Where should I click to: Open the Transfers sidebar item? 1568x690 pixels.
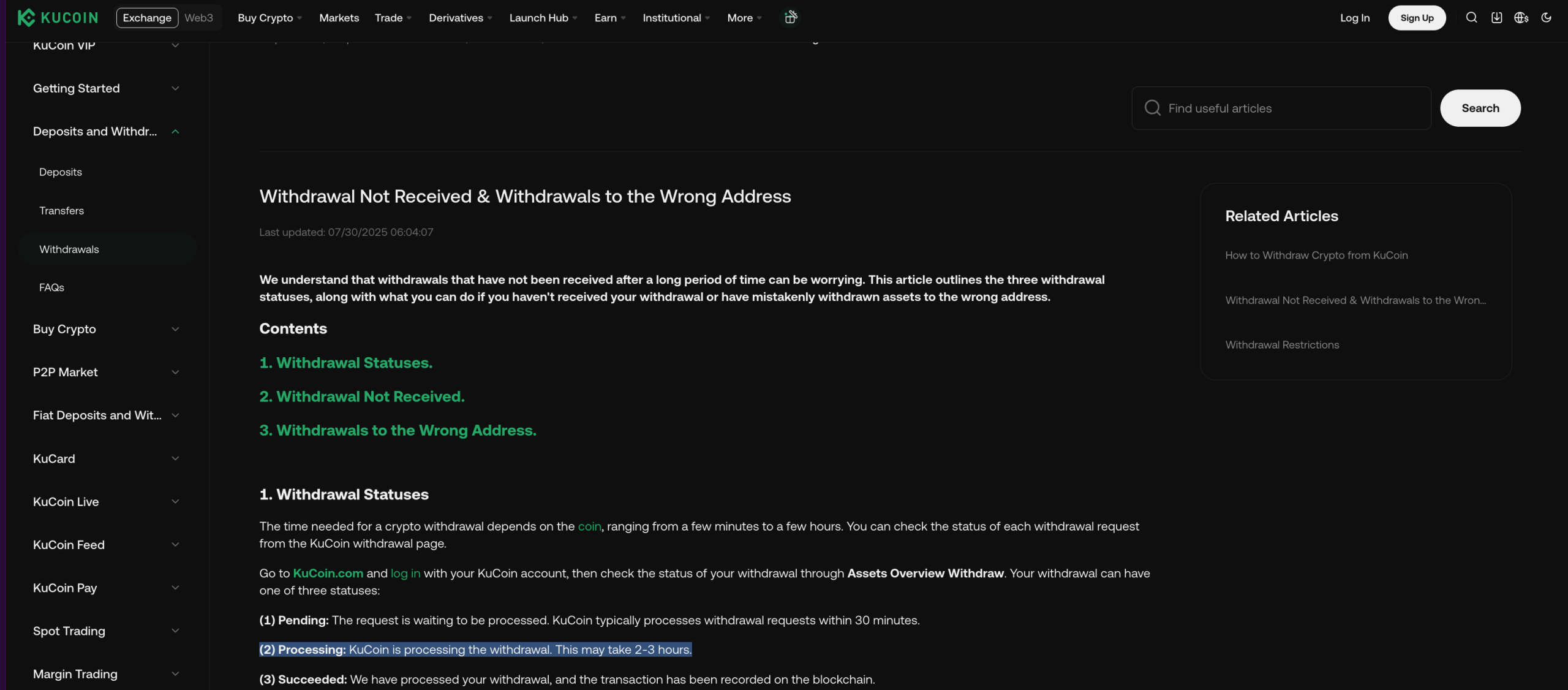pos(62,211)
